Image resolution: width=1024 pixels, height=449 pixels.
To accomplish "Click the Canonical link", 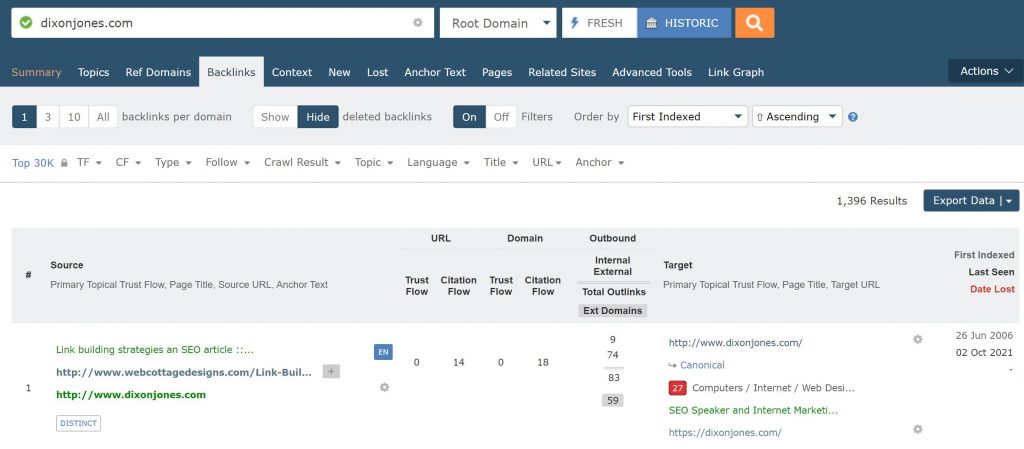I will (x=702, y=365).
